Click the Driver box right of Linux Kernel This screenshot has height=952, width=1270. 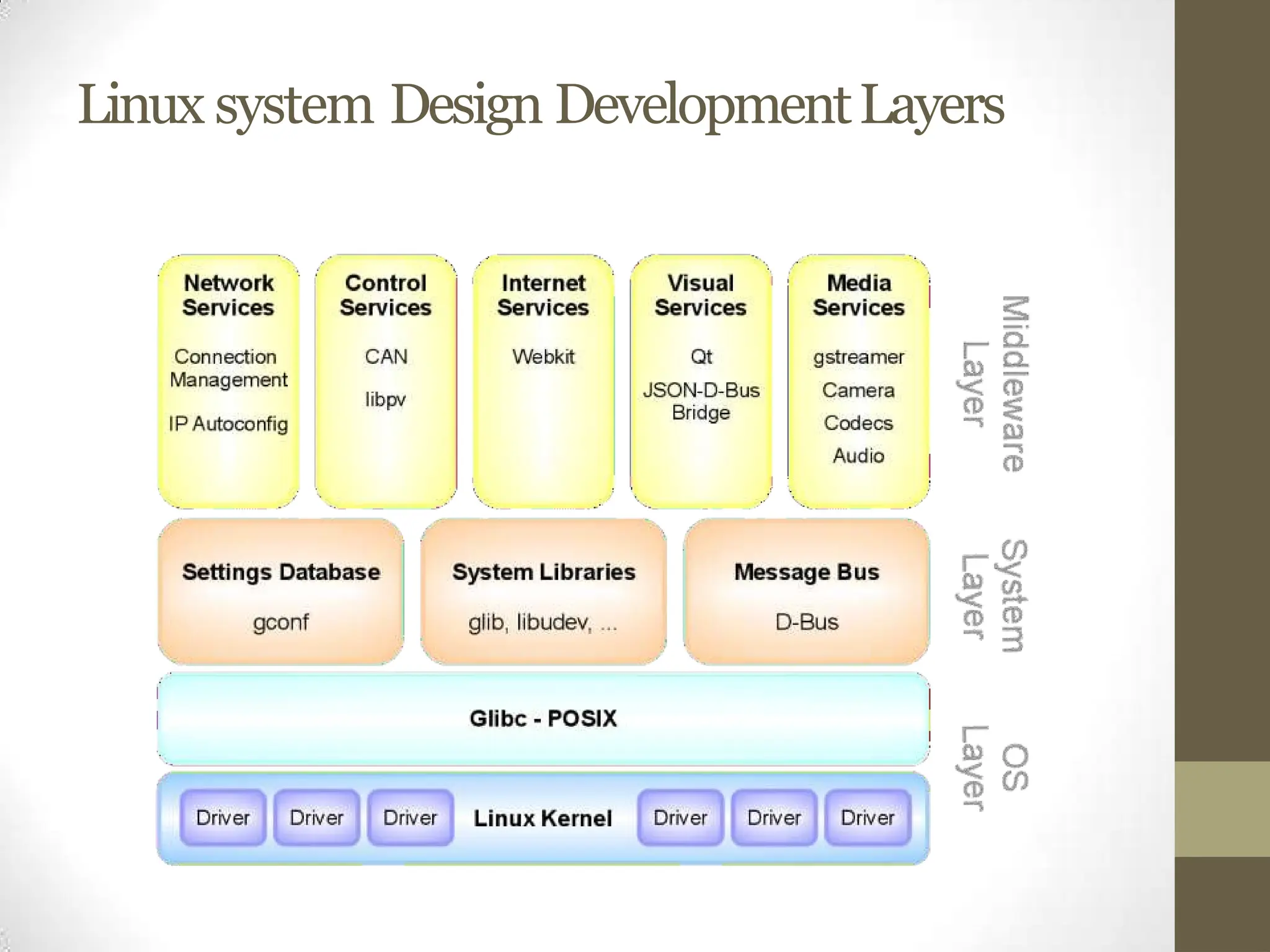coord(680,818)
